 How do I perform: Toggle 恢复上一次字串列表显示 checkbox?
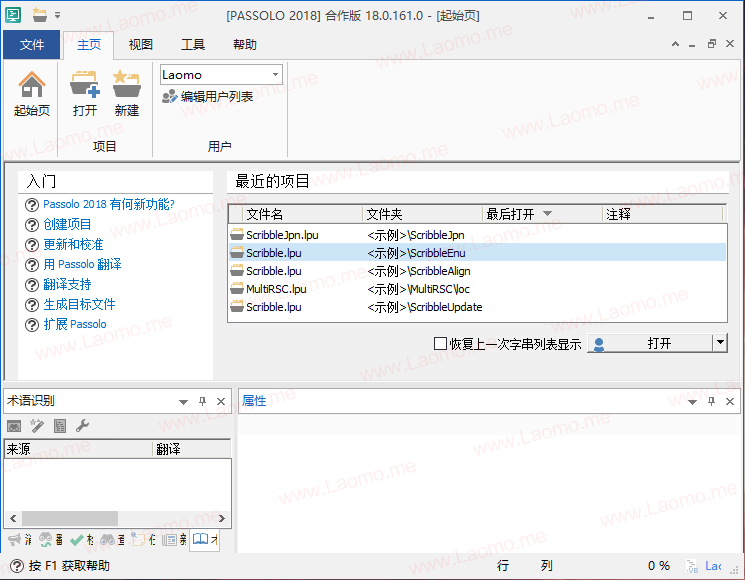440,343
